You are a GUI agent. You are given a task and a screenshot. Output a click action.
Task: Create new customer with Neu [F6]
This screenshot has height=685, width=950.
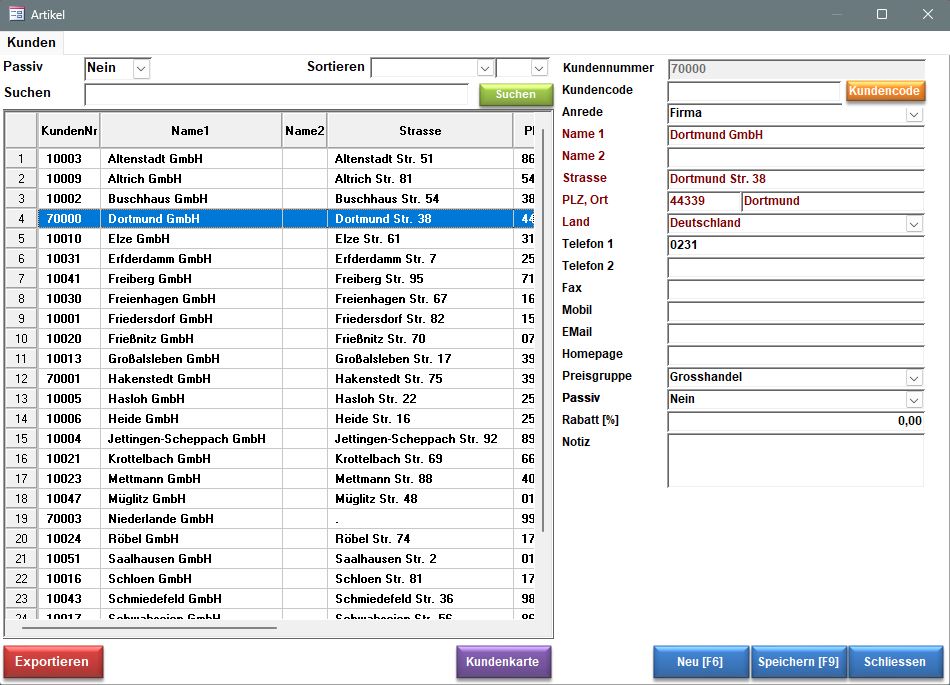coord(700,662)
